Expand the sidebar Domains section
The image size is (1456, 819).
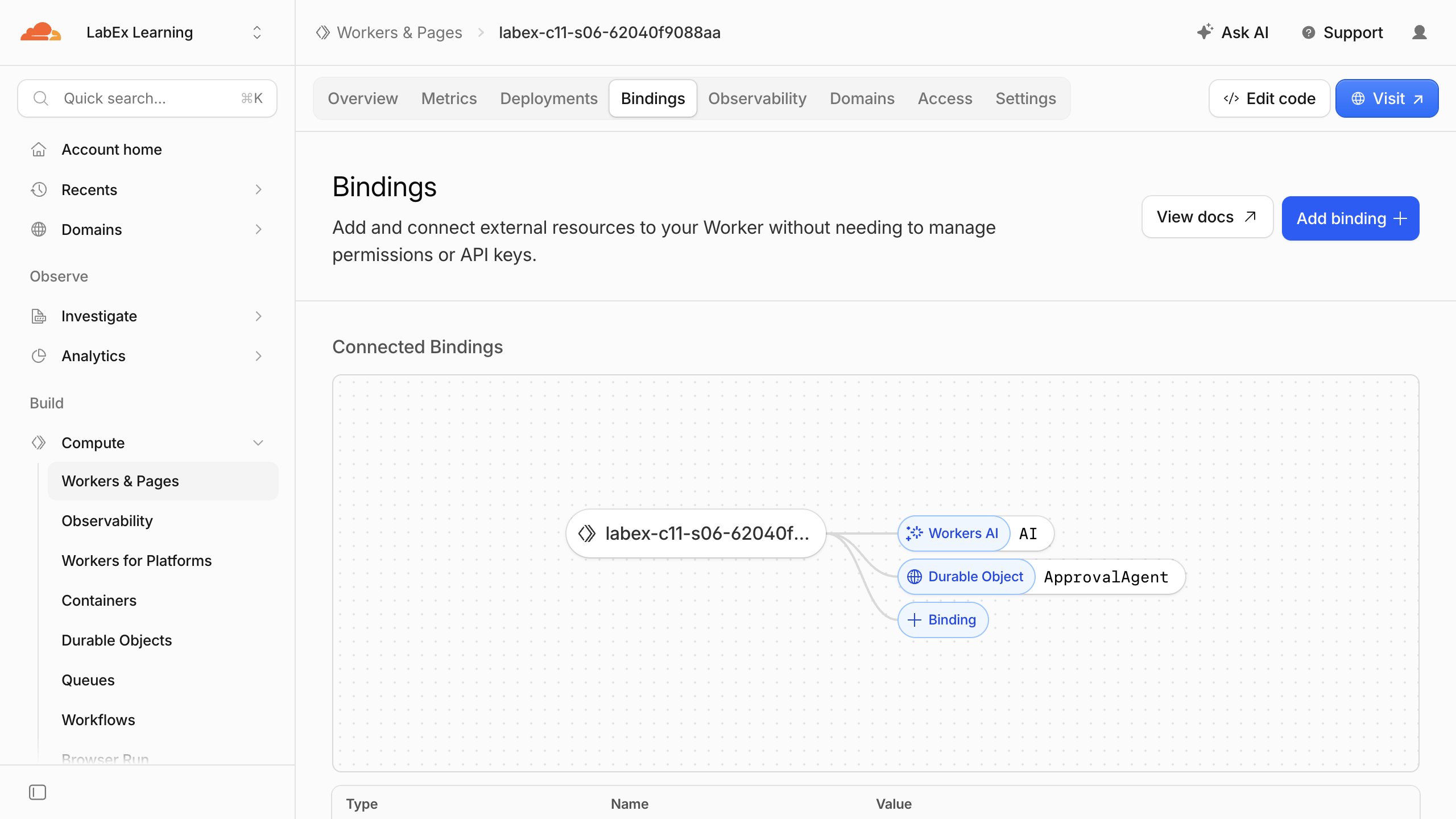pos(258,229)
